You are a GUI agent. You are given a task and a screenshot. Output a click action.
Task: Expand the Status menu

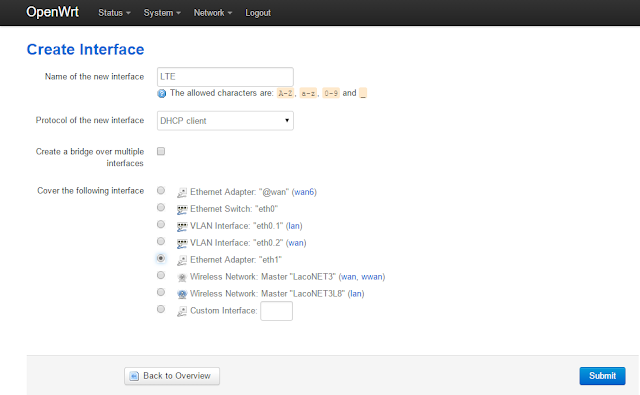[x=114, y=13]
